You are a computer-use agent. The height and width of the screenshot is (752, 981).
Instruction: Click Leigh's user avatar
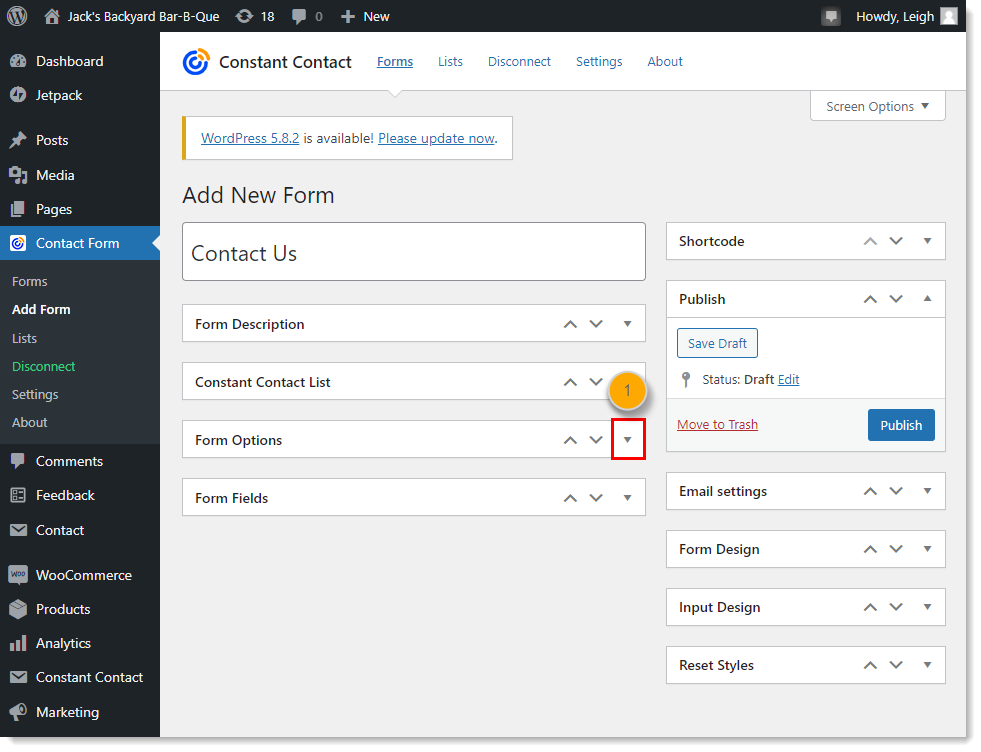coord(949,16)
